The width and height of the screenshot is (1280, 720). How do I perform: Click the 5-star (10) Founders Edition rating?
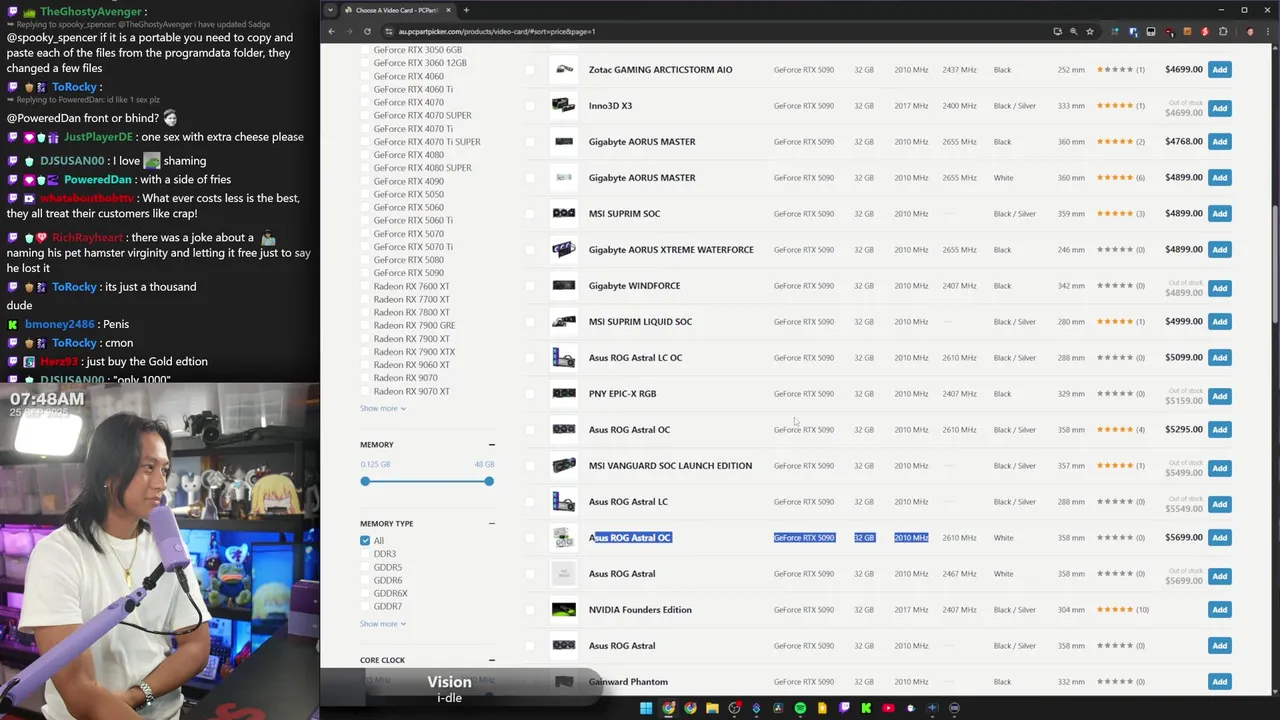[x=1122, y=610]
